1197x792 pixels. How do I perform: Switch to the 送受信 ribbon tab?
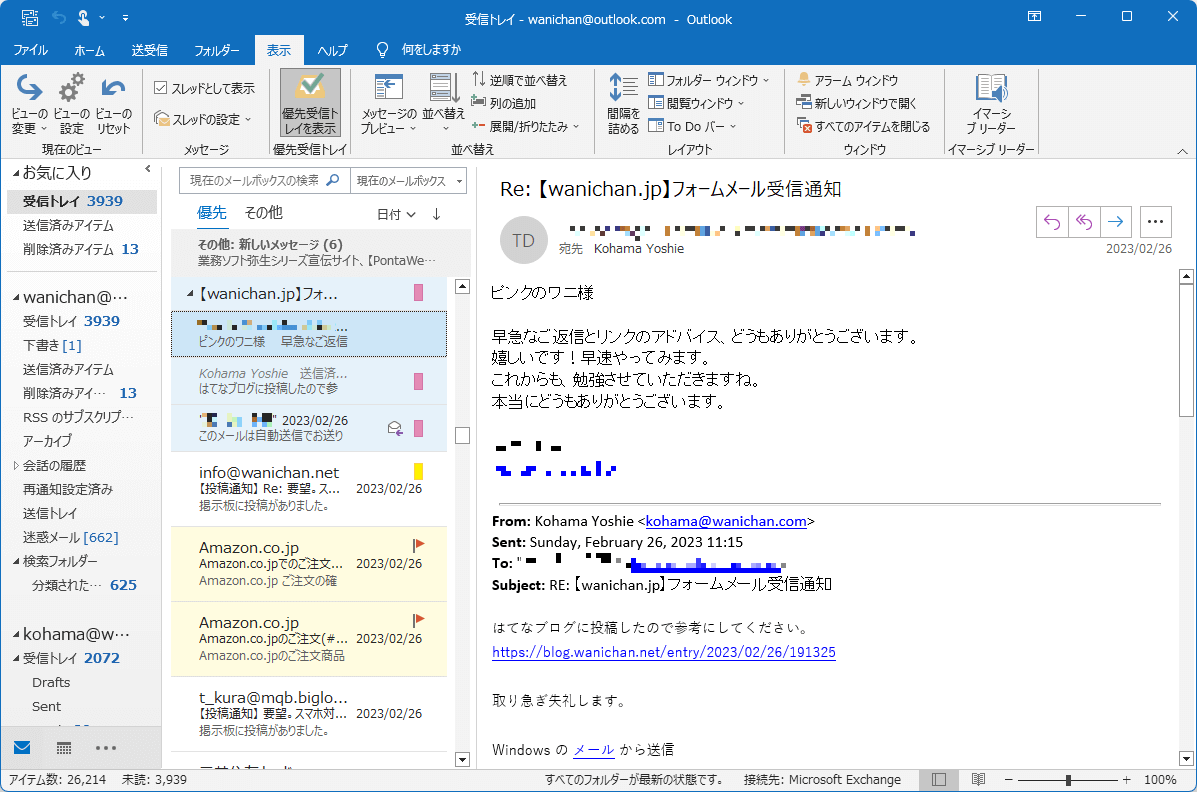coord(149,50)
